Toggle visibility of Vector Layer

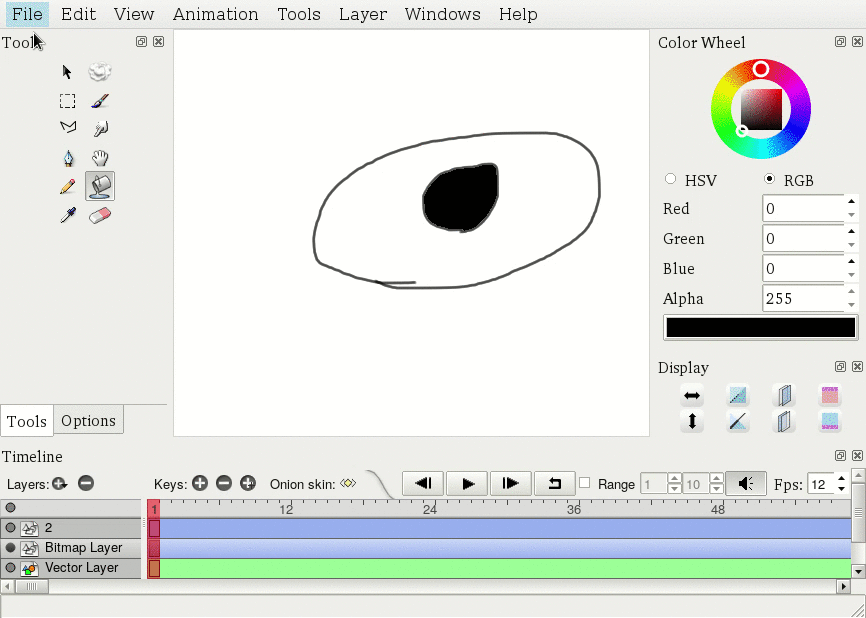coord(10,568)
